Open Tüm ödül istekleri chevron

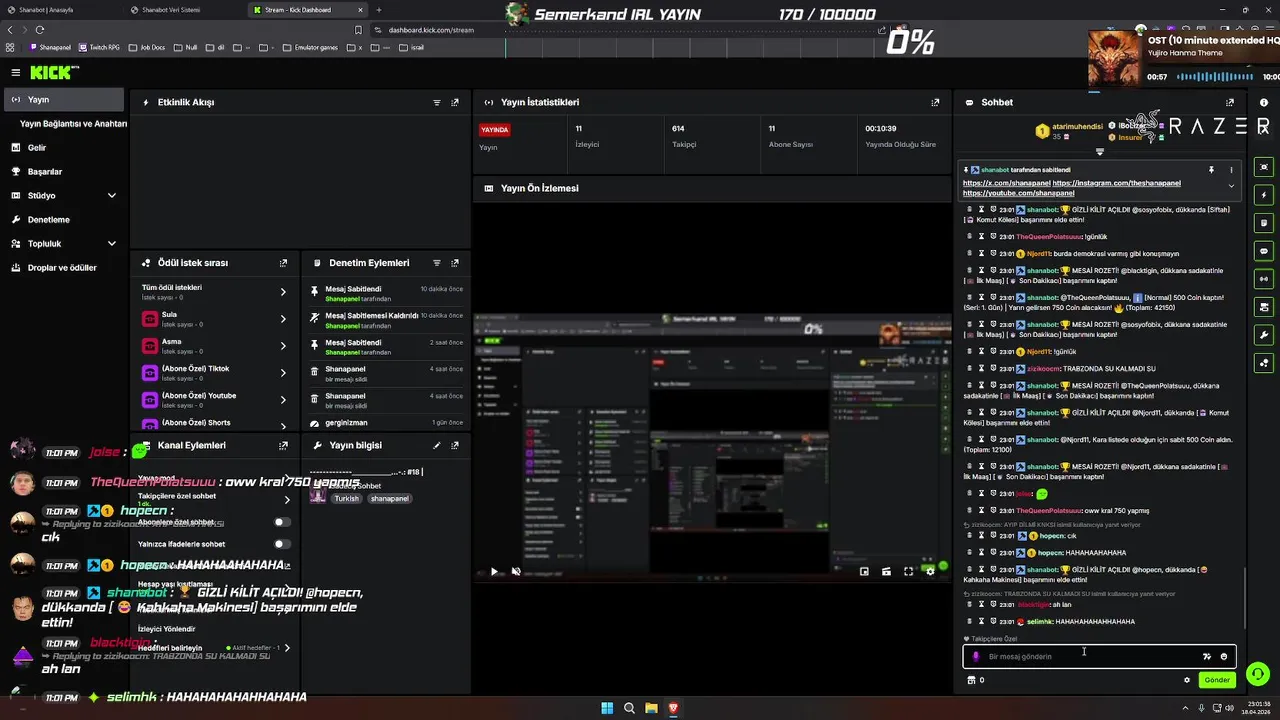tap(283, 292)
